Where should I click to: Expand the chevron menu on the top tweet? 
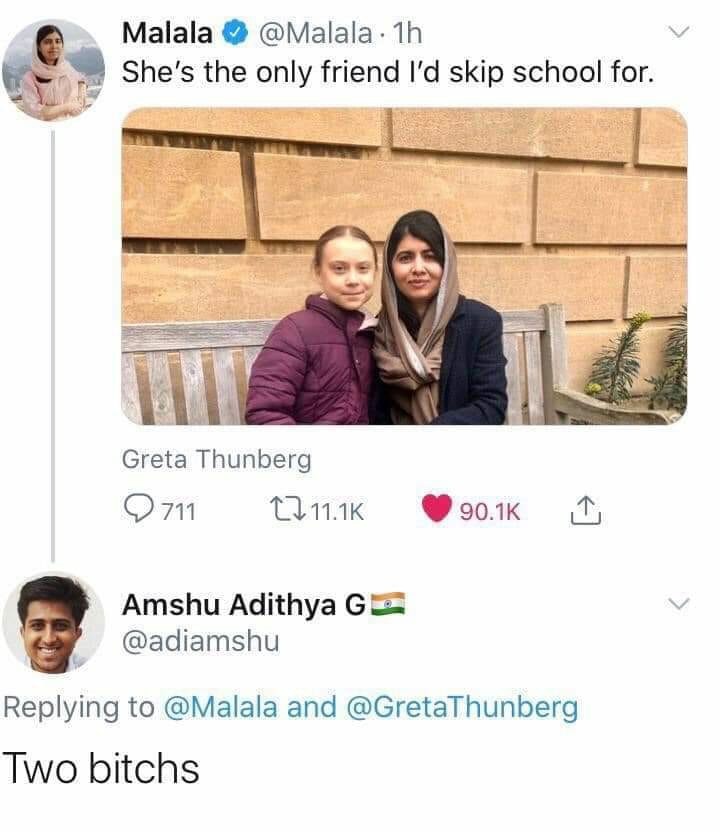click(x=679, y=34)
